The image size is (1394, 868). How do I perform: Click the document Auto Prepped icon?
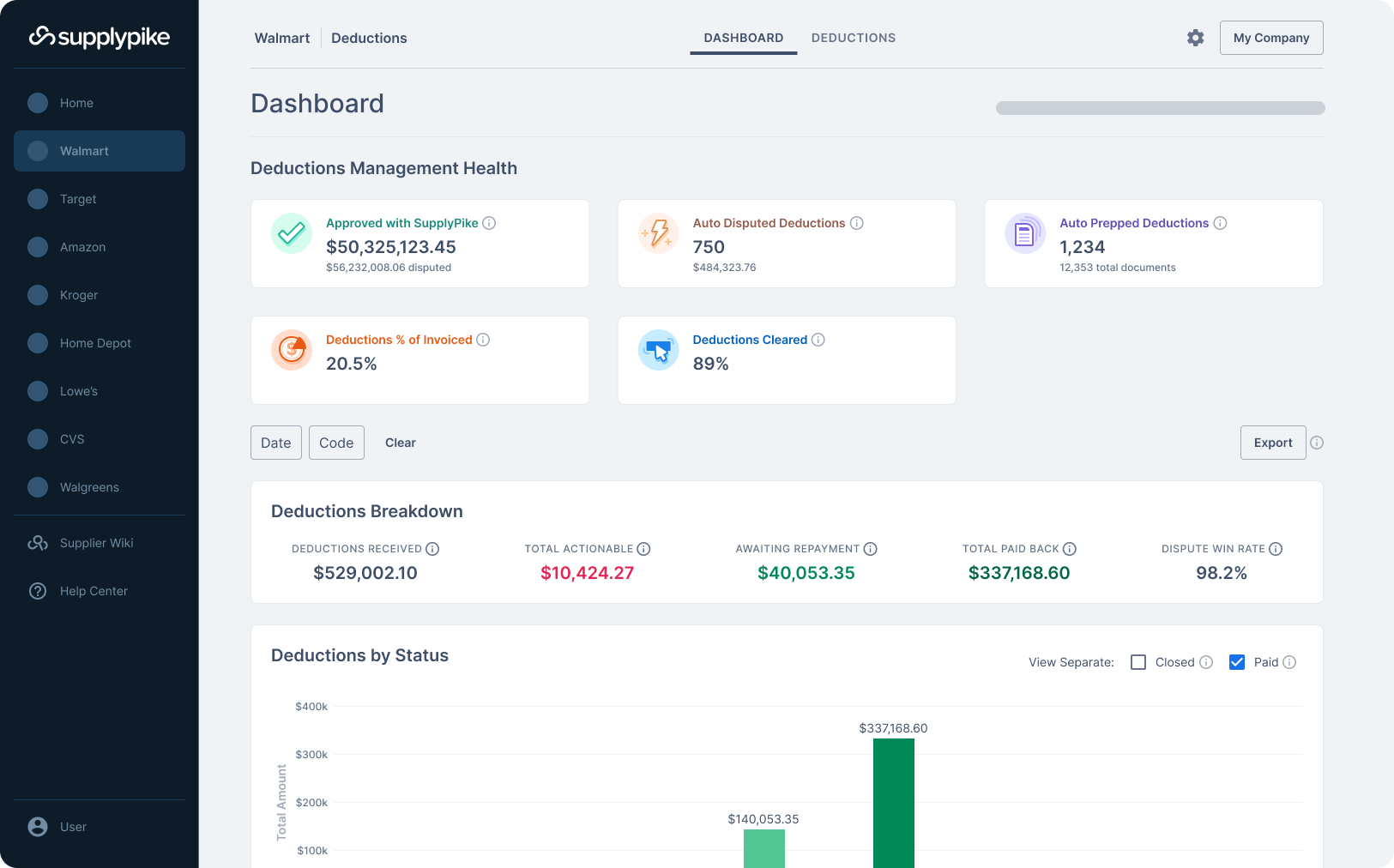coord(1025,233)
